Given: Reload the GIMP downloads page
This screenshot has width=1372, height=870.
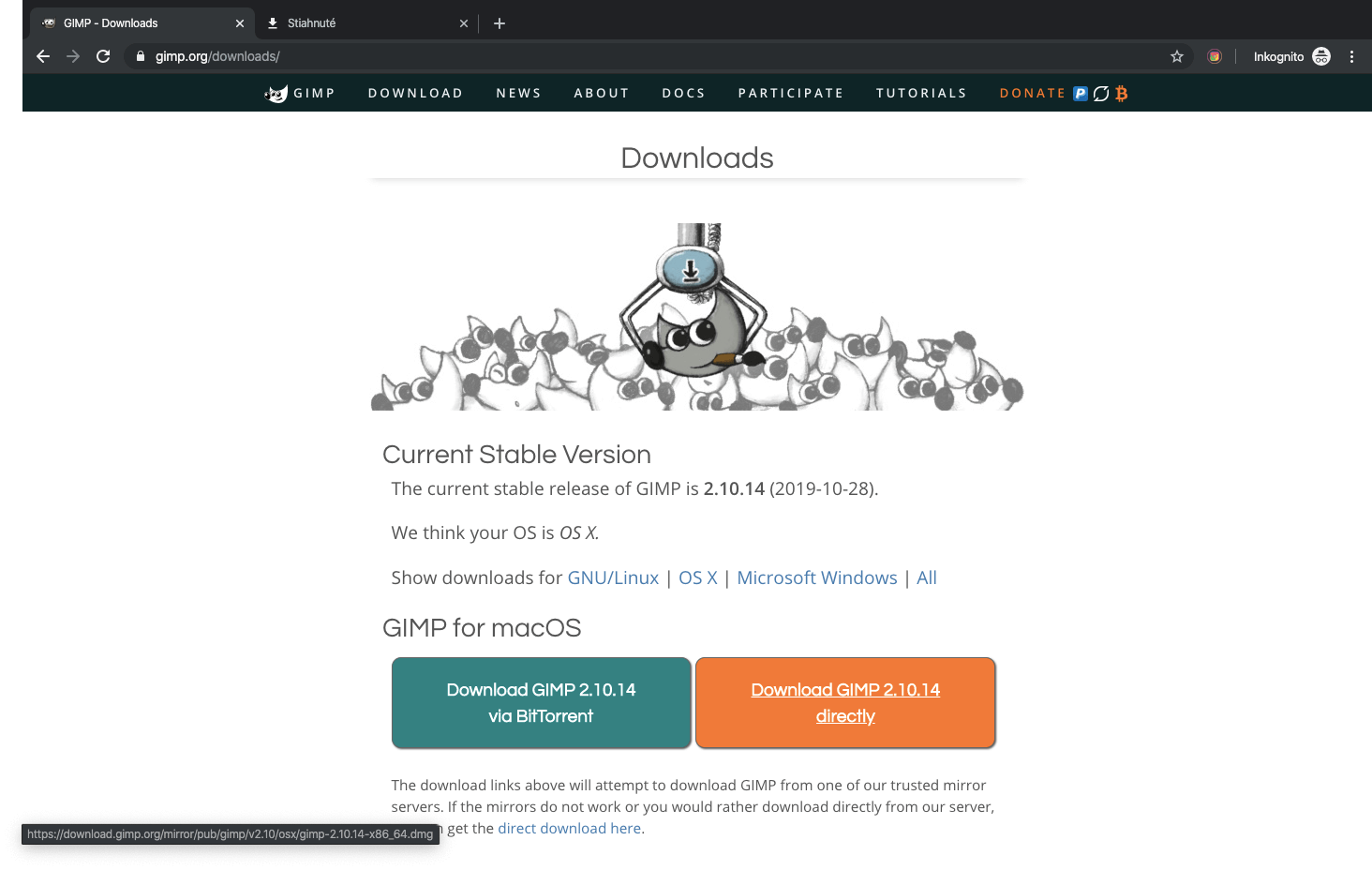Looking at the screenshot, I should click(x=103, y=56).
